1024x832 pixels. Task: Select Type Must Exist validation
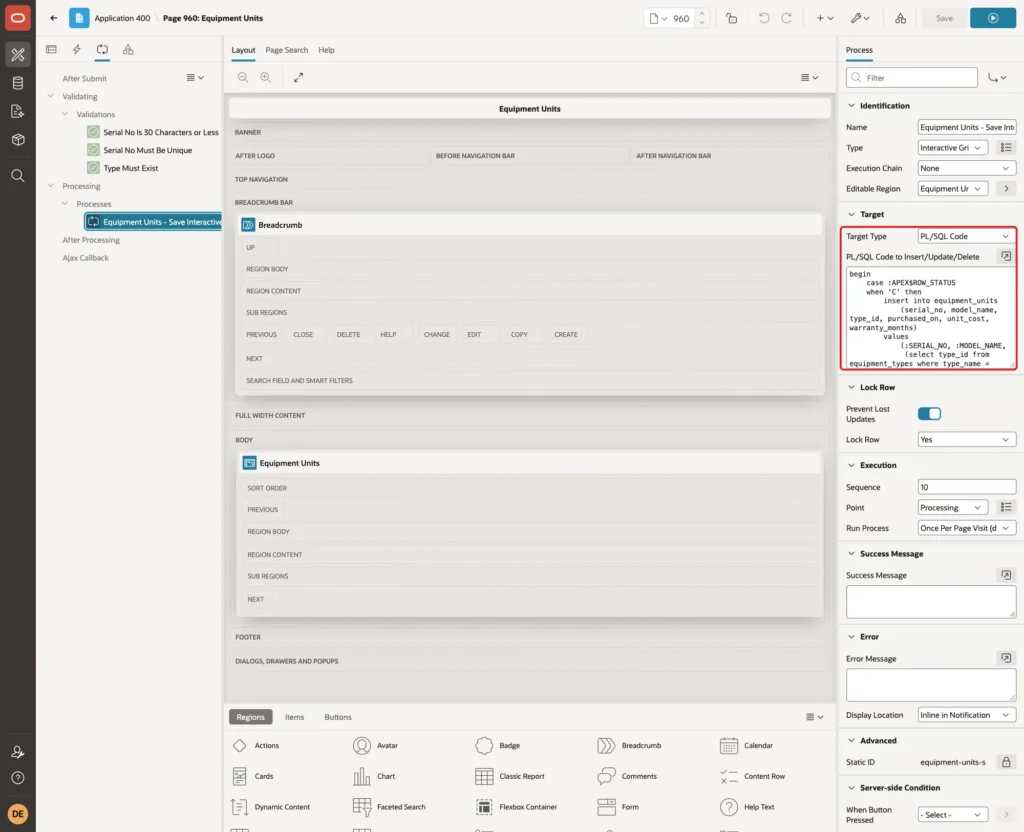pos(131,168)
